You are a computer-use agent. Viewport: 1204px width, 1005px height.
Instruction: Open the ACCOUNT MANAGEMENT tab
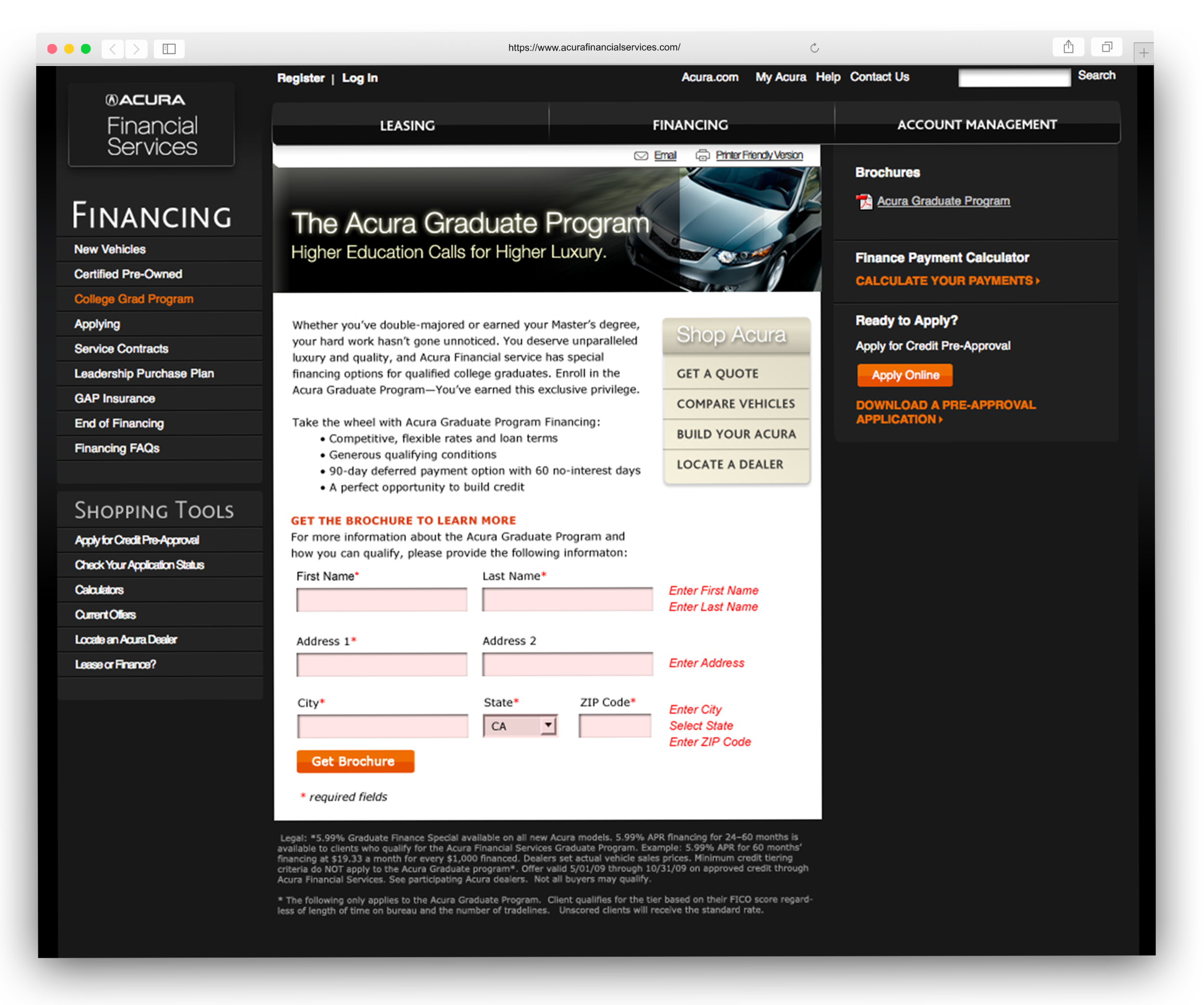click(x=977, y=124)
